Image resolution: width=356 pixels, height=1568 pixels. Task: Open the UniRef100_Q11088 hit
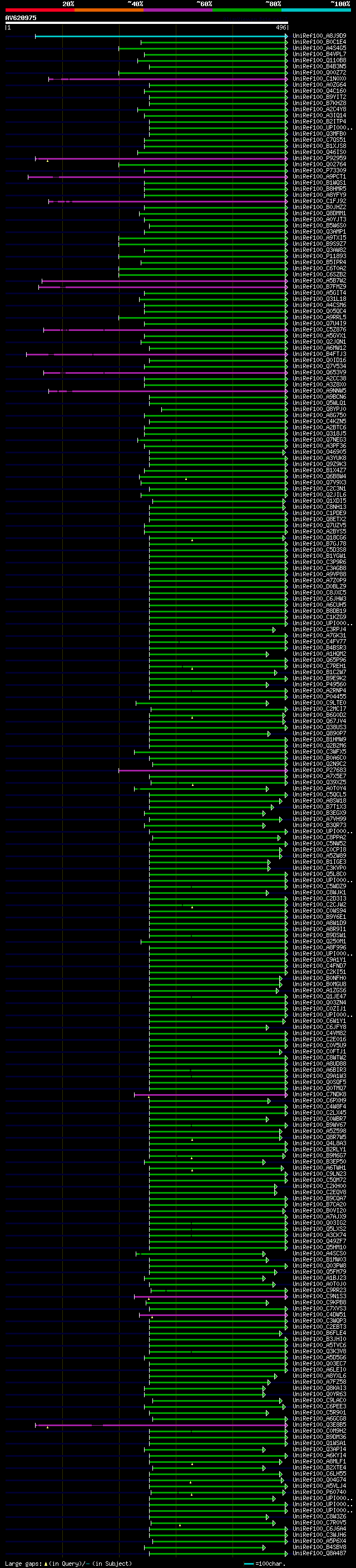point(319,60)
